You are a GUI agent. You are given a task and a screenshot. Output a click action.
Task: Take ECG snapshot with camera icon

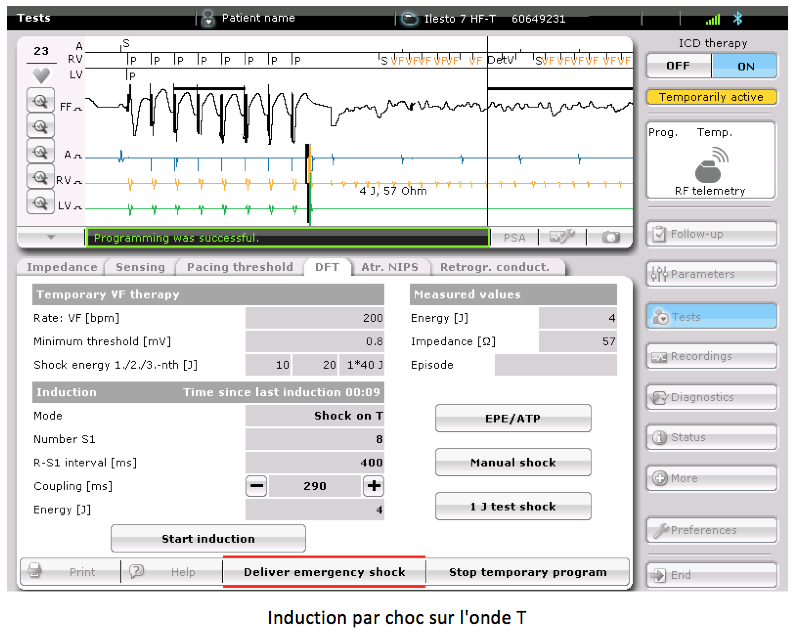(610, 237)
